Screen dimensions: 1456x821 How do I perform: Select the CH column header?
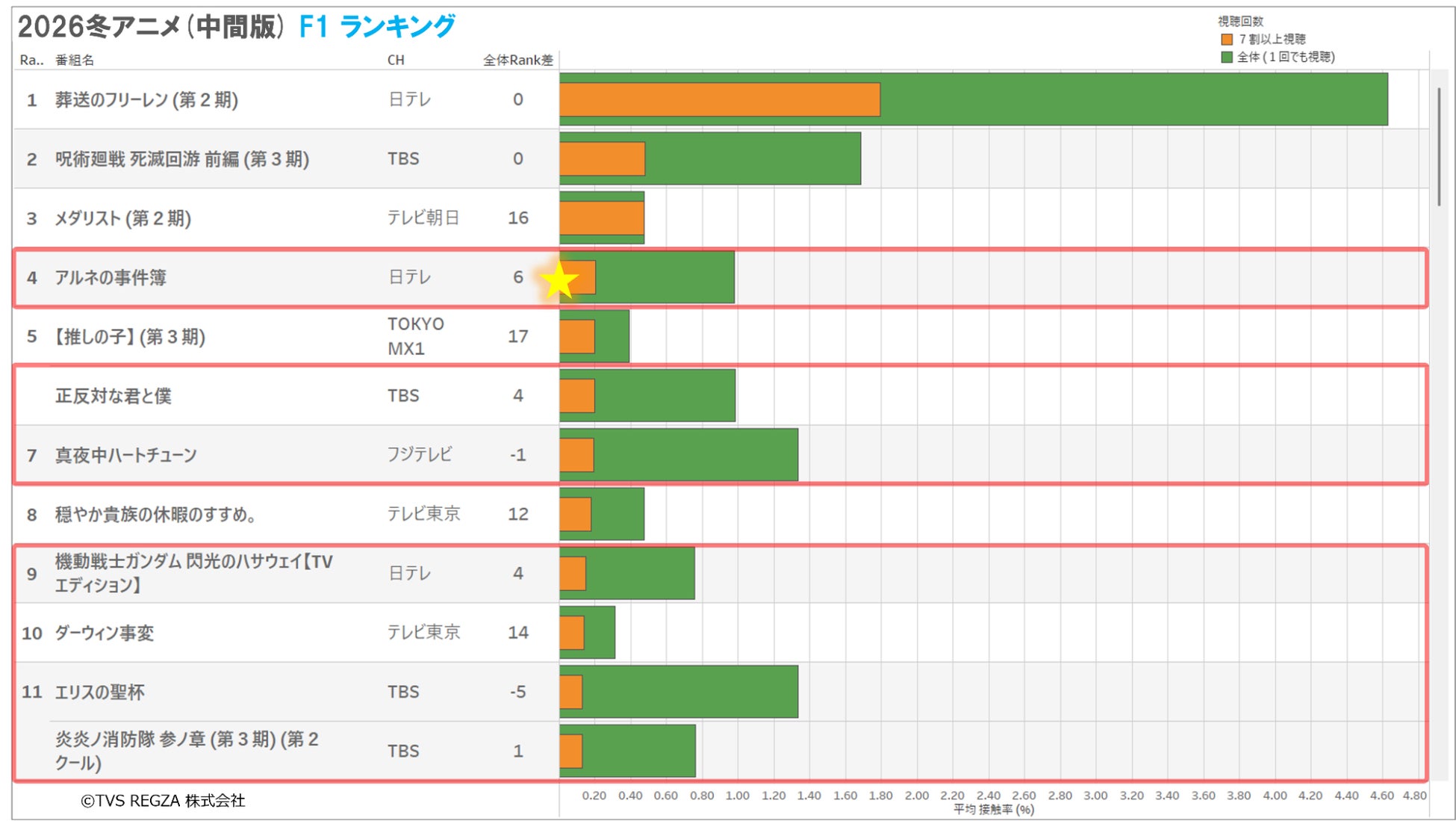point(396,61)
